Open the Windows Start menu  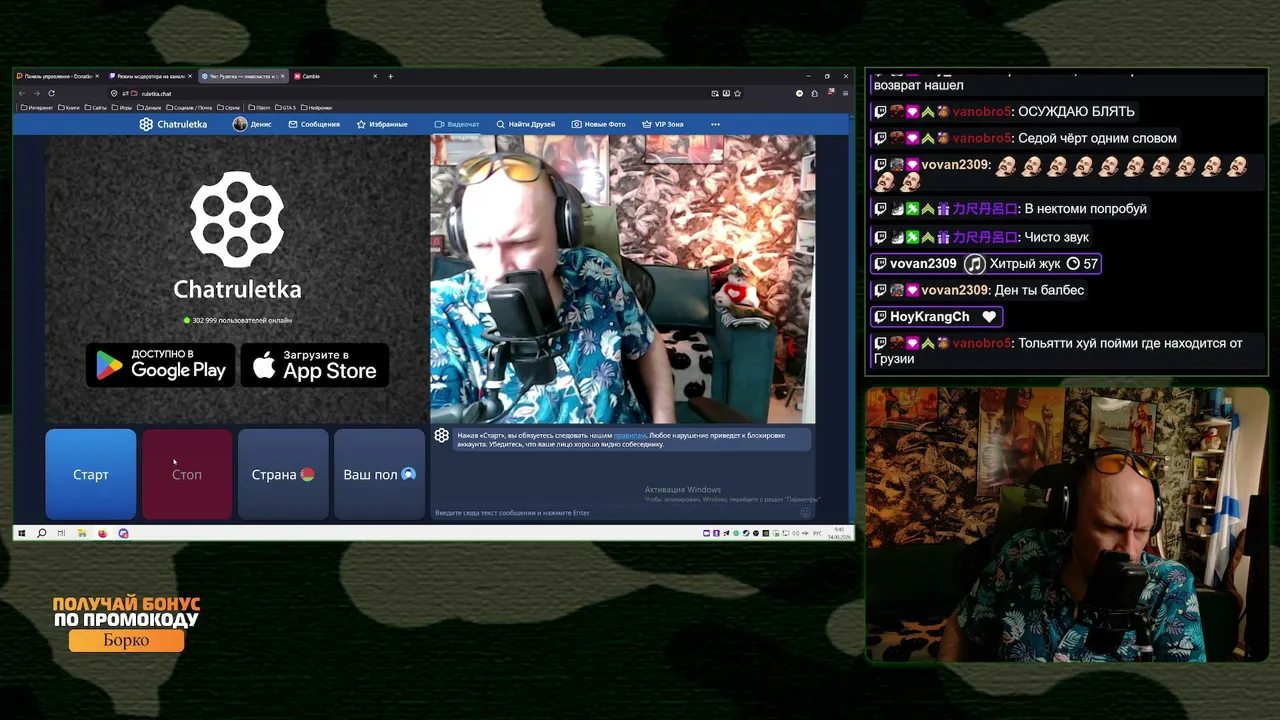click(x=21, y=533)
